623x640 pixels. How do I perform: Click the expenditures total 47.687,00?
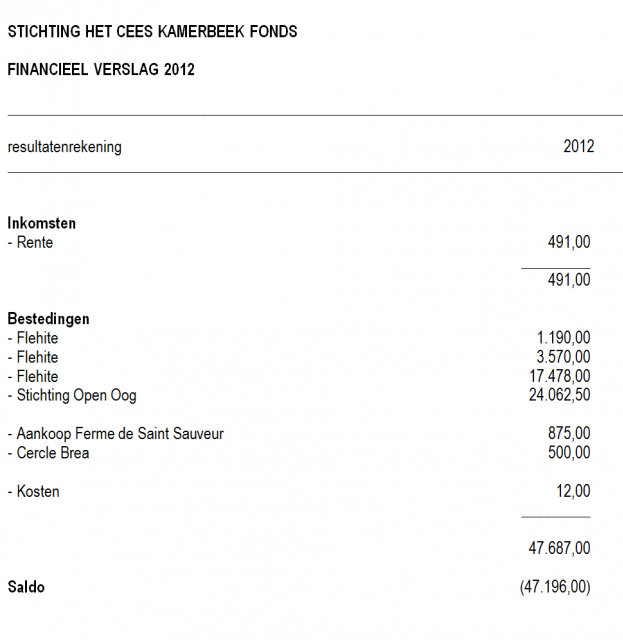560,548
